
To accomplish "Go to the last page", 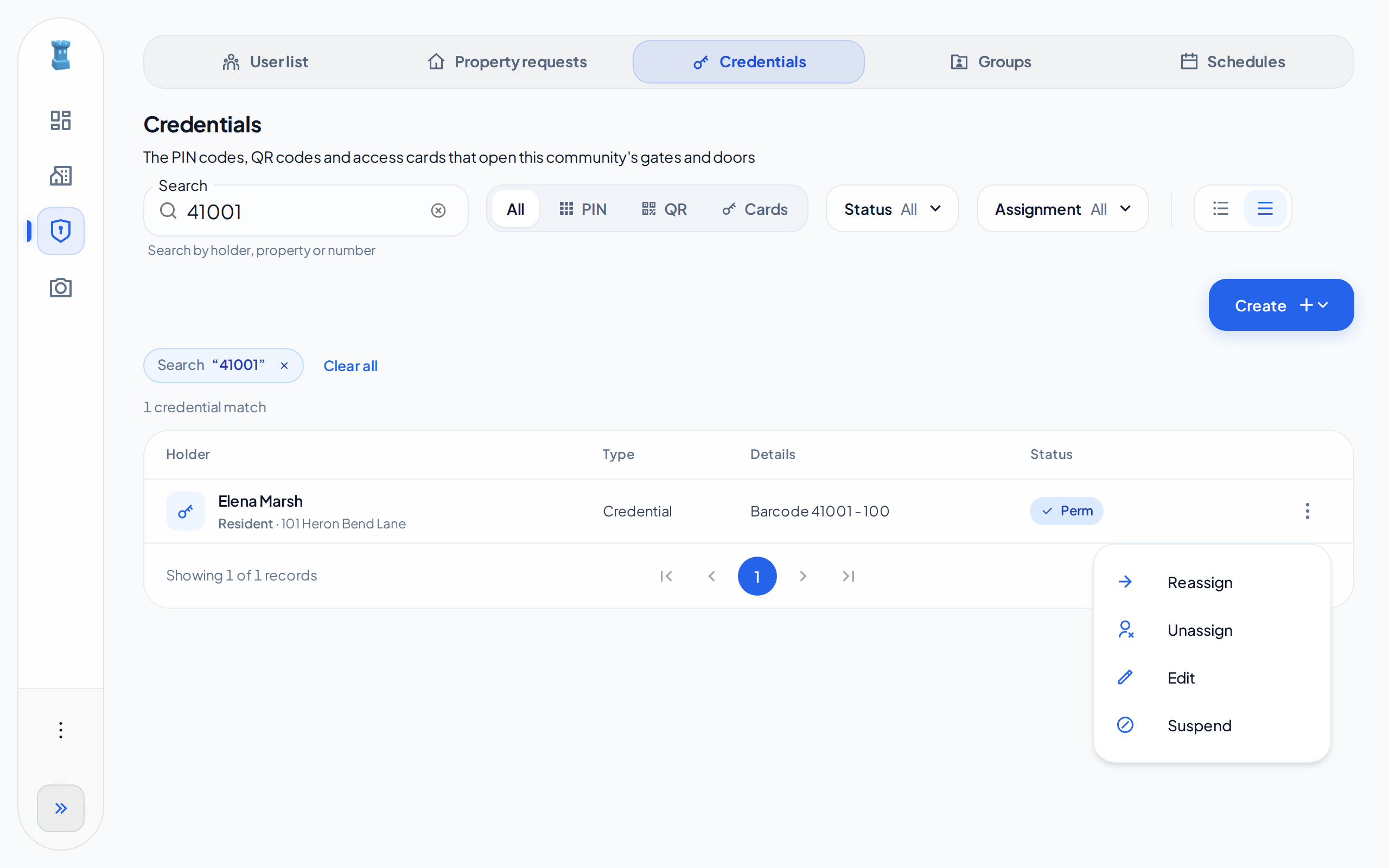I will click(x=849, y=576).
